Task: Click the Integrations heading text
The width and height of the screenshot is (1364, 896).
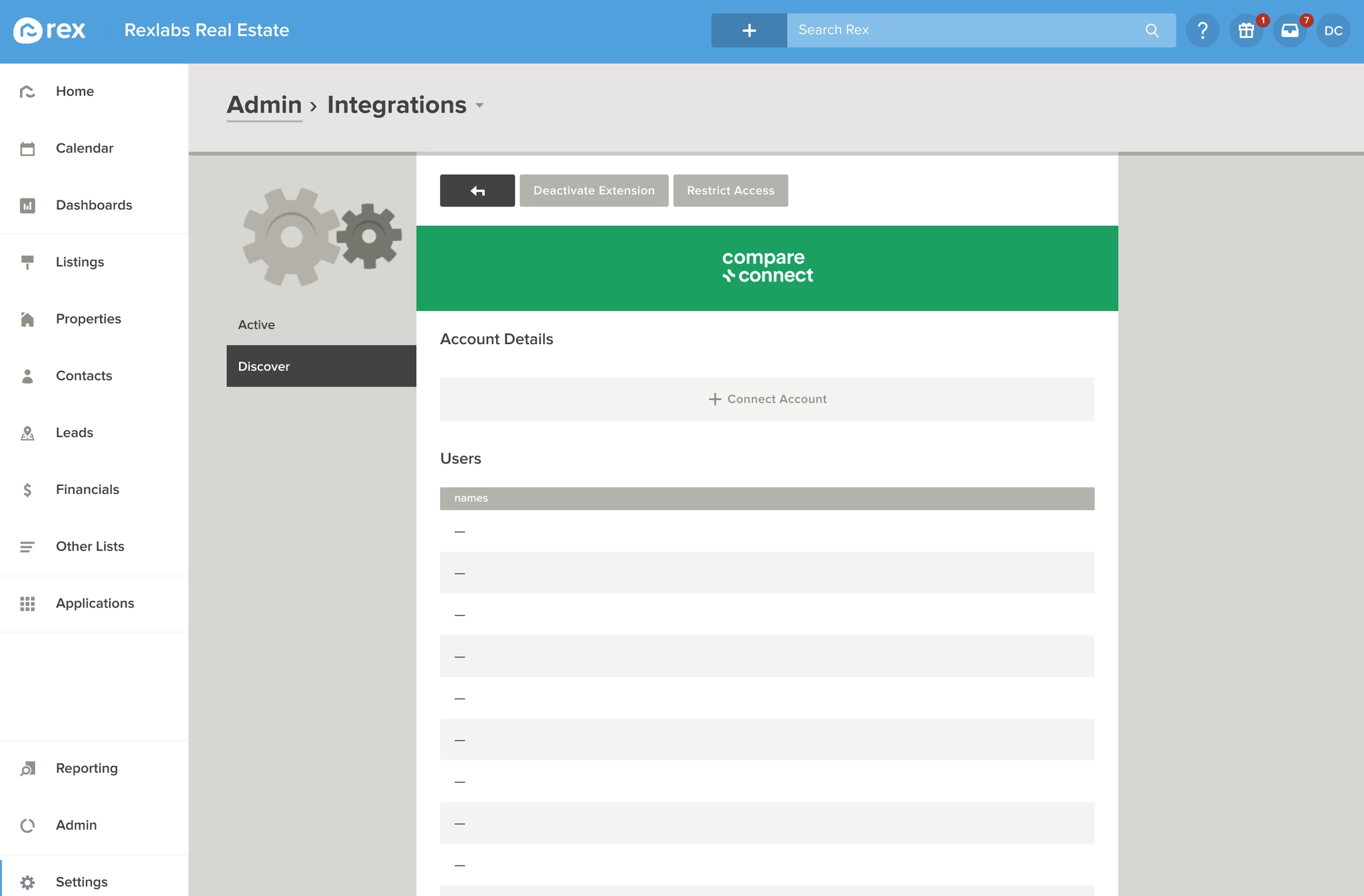Action: 396,105
